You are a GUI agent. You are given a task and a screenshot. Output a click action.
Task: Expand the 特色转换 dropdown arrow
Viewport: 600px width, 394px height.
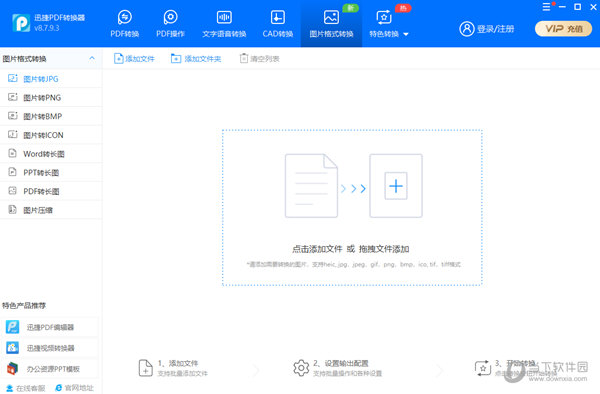406,34
